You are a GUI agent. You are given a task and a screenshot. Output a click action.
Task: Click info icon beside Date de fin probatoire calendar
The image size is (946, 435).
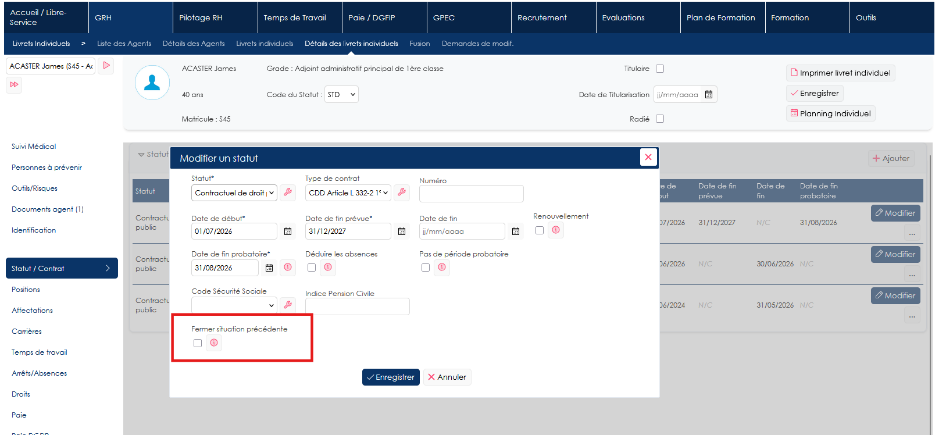click(x=288, y=267)
